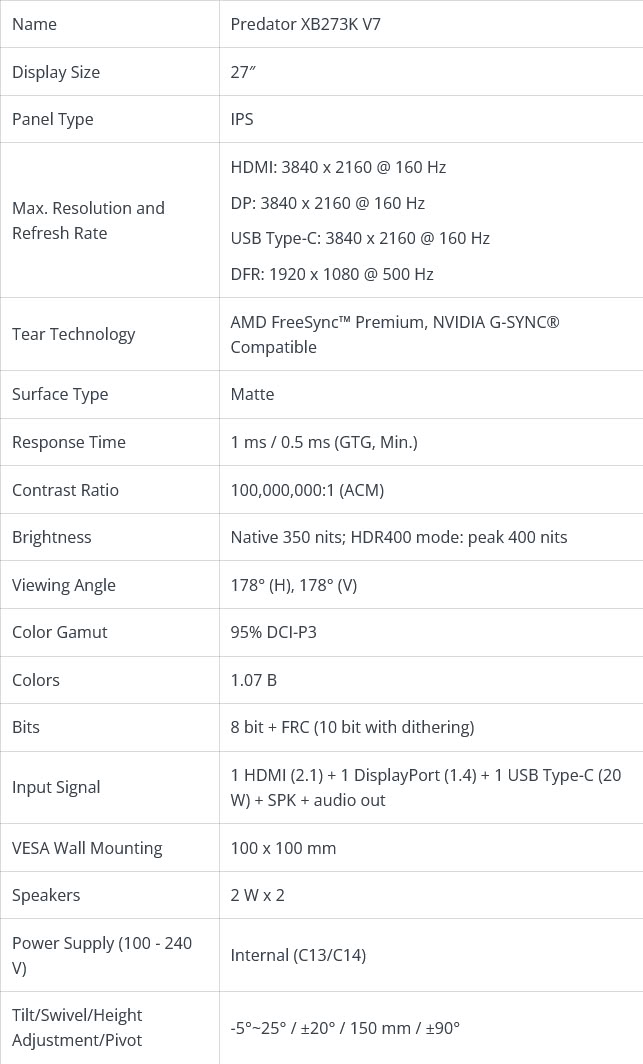This screenshot has height=1064, width=643.
Task: Click the DFR 1920 x 1080 @ 500 Hz line
Action: [332, 274]
